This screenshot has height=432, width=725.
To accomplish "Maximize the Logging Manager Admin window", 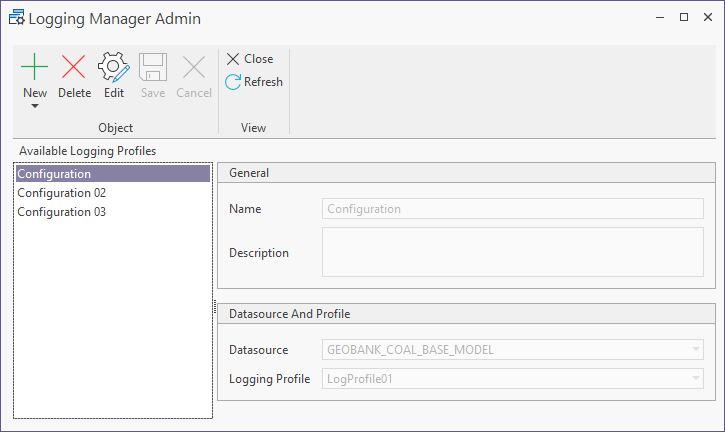I will [684, 17].
